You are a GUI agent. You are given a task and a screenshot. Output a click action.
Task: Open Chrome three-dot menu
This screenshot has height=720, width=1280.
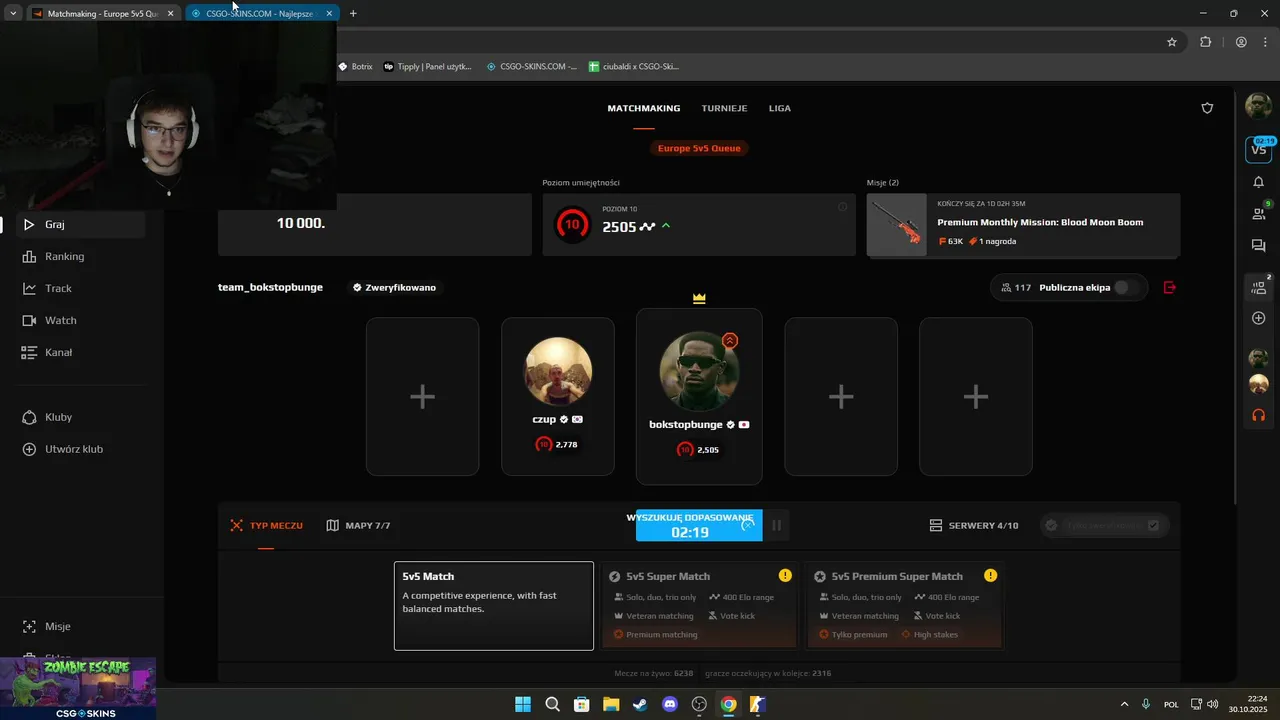(x=1264, y=42)
